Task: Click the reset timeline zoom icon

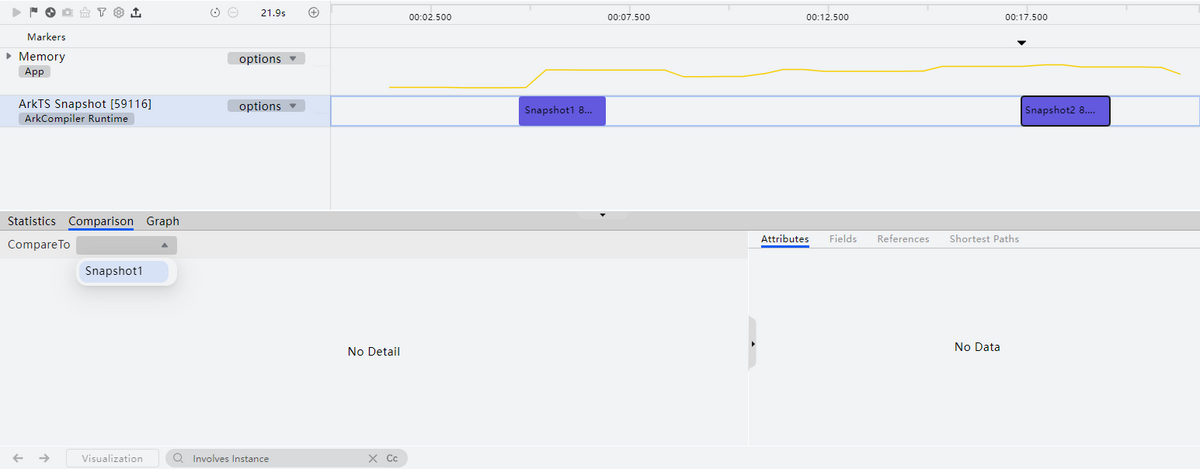Action: 216,13
